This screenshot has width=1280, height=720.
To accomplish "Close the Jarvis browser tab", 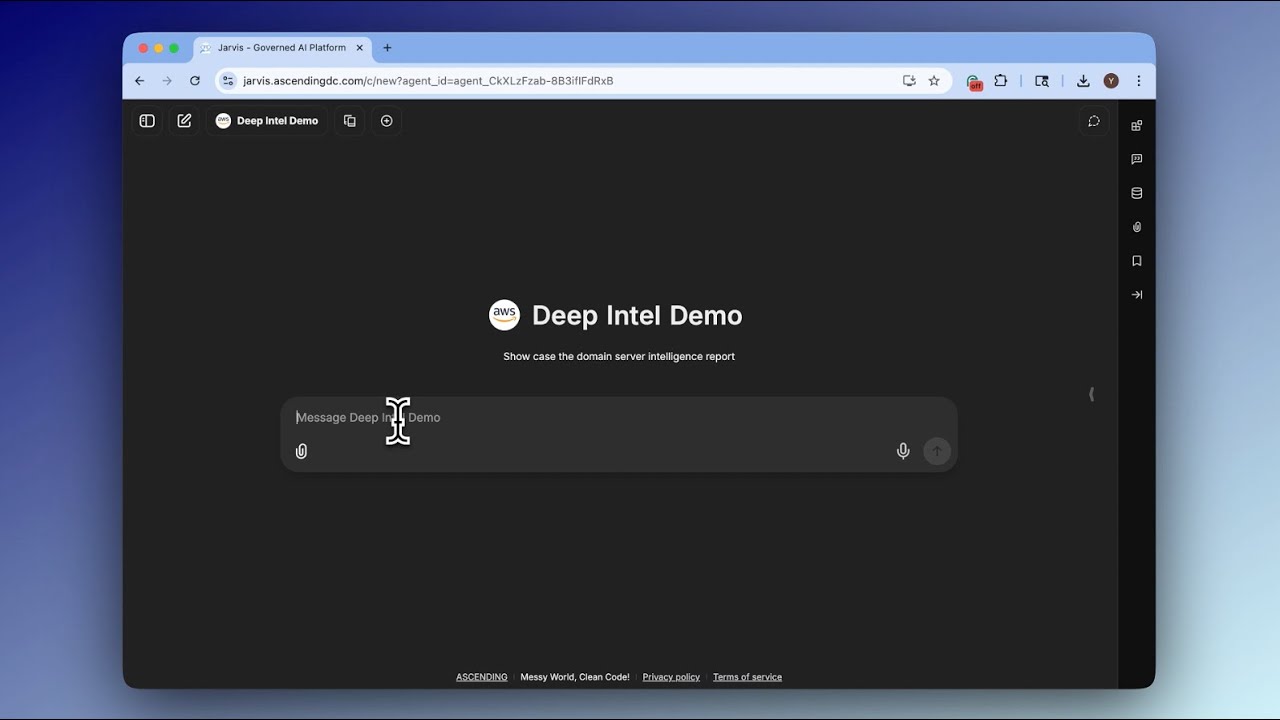I will pos(360,48).
